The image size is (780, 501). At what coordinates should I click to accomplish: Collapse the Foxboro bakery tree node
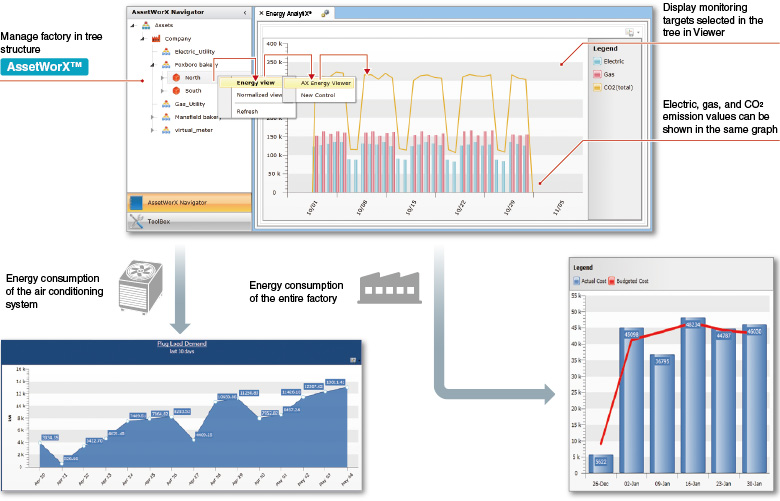coord(153,64)
